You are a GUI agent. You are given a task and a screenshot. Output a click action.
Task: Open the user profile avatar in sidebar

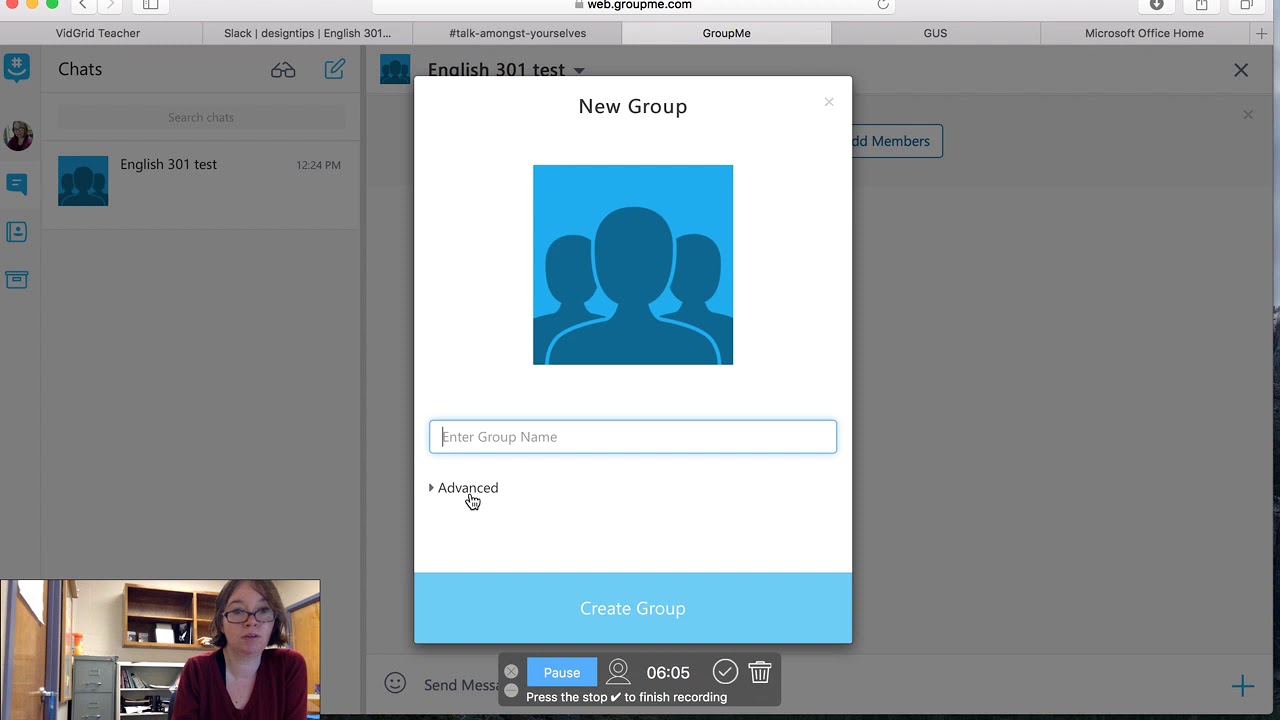click(x=18, y=135)
